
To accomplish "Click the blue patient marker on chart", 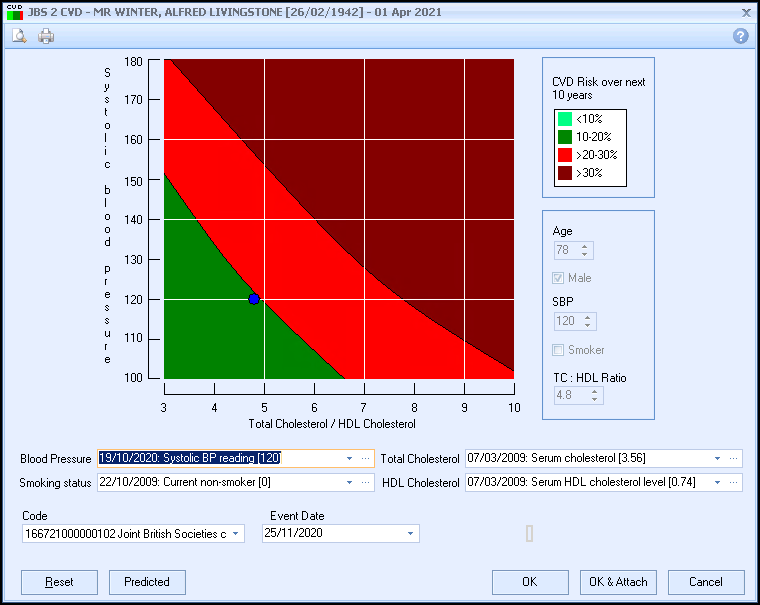I will [x=254, y=299].
